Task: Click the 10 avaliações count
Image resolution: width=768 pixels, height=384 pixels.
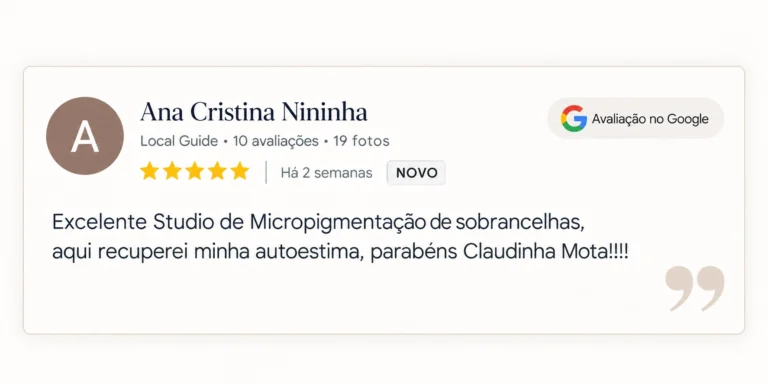Action: [x=276, y=142]
